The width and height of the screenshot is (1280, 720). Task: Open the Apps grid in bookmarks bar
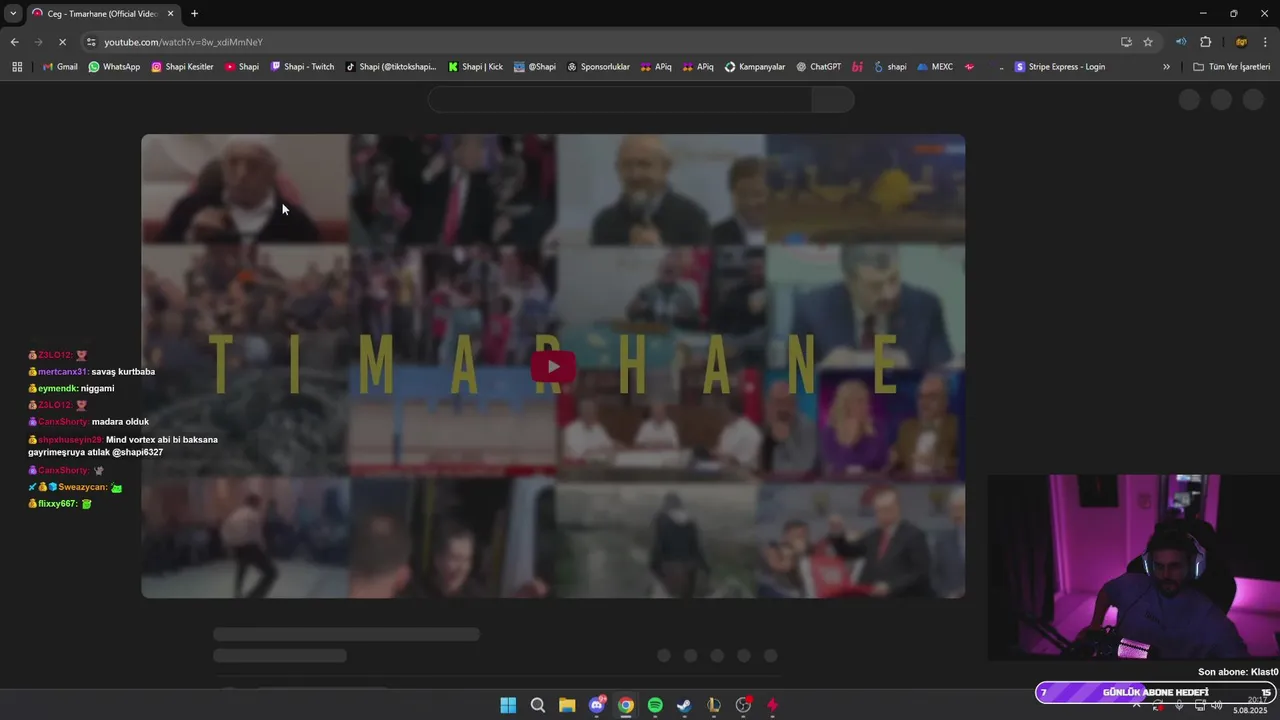(x=17, y=67)
